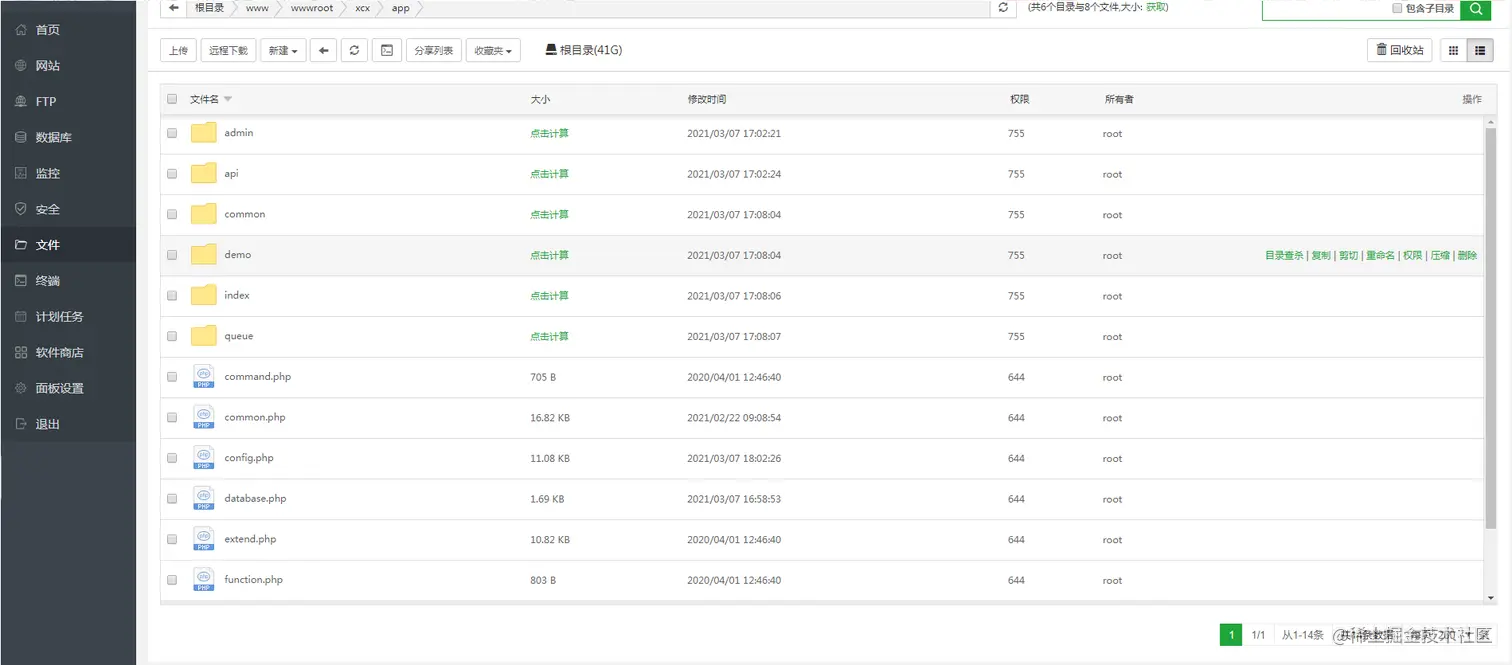
Task: Click xcx in the path breadcrumb
Action: tap(362, 8)
